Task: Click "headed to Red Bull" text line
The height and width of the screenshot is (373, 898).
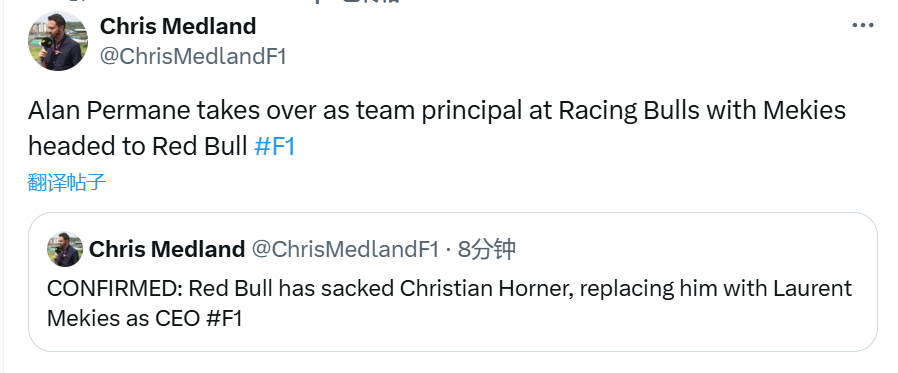Action: pyautogui.click(x=137, y=147)
